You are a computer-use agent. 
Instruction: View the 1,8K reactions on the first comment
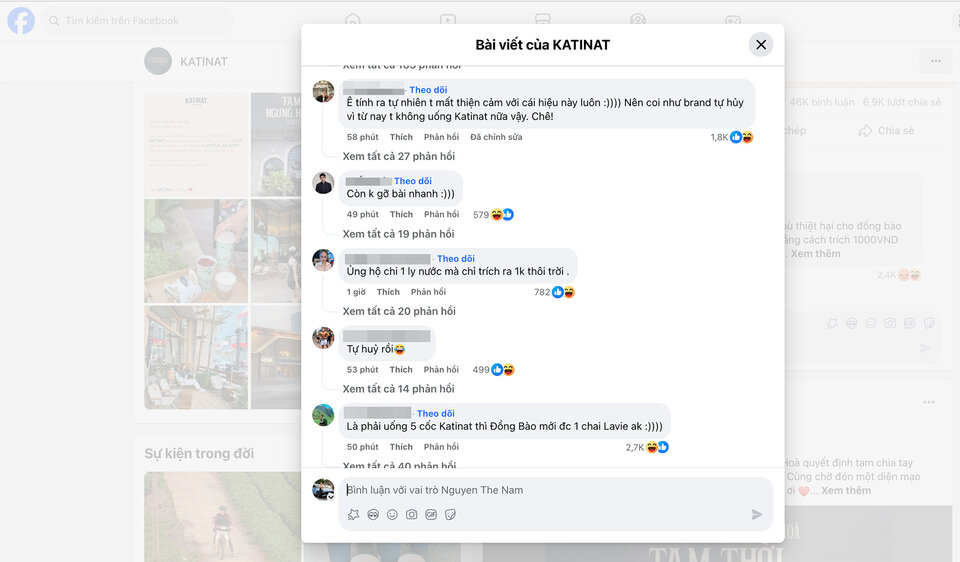732,137
